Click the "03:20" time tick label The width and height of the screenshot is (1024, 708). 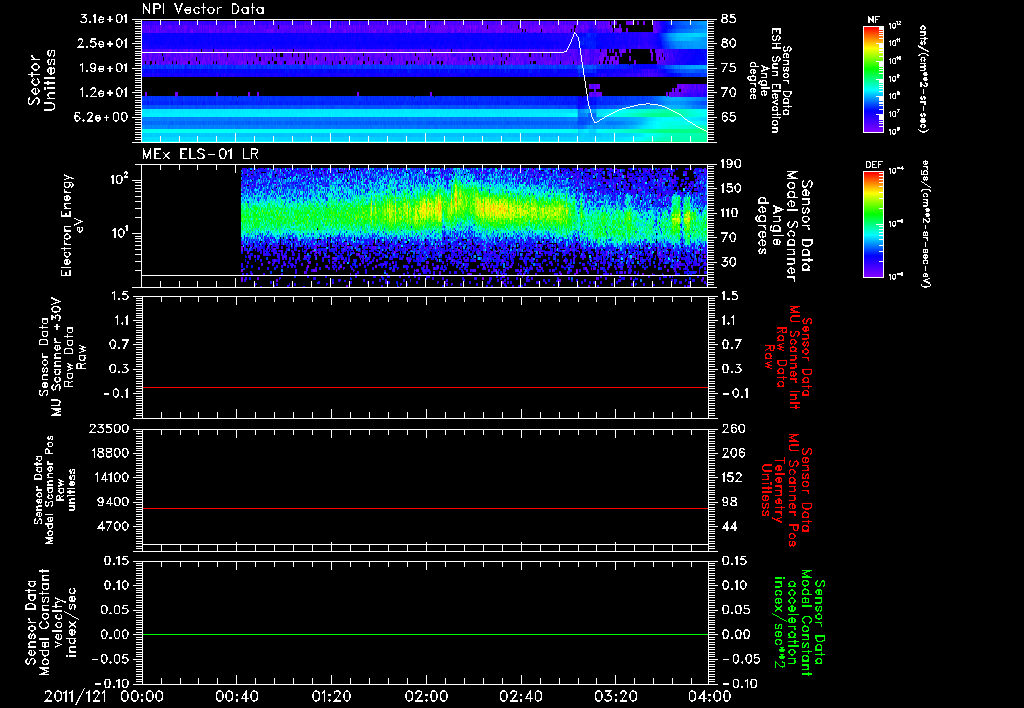pyautogui.click(x=615, y=696)
